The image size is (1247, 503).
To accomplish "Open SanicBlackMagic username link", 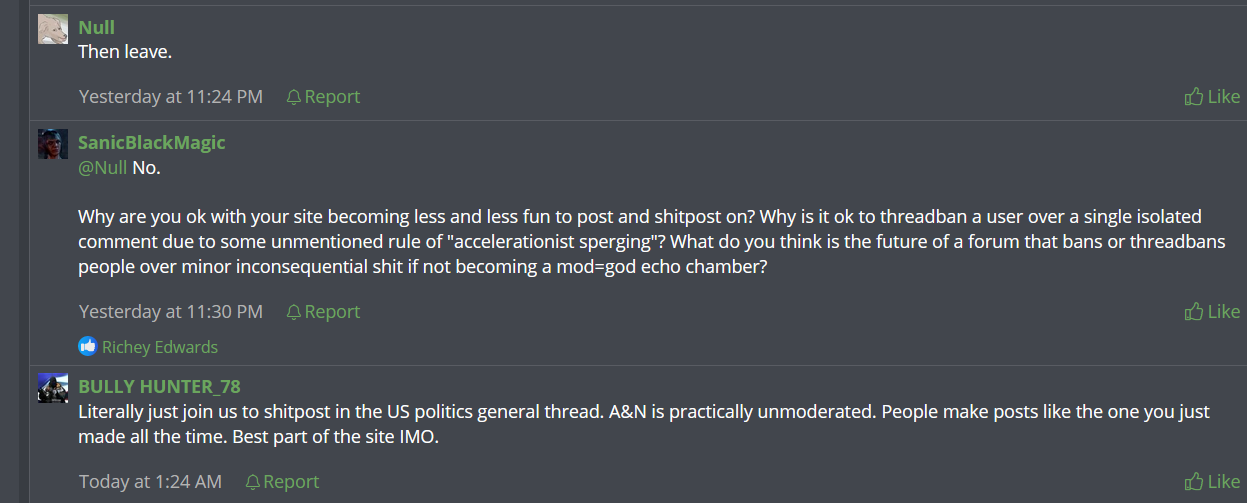I will (152, 142).
